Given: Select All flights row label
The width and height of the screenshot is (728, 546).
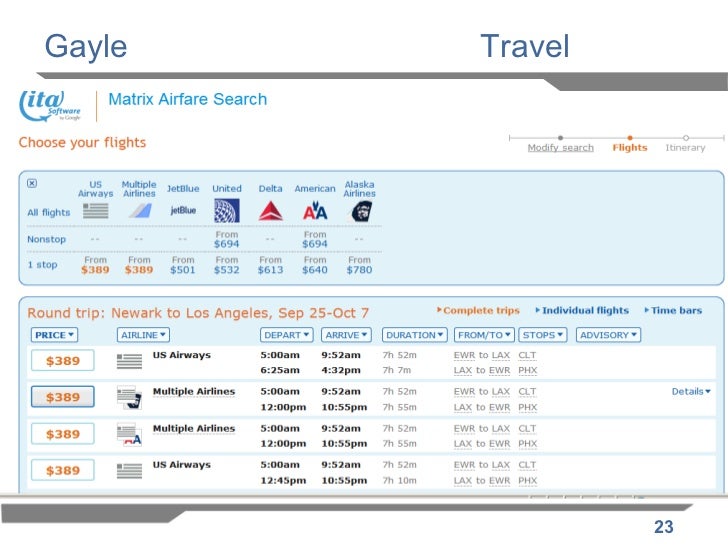Looking at the screenshot, I should 49,213.
